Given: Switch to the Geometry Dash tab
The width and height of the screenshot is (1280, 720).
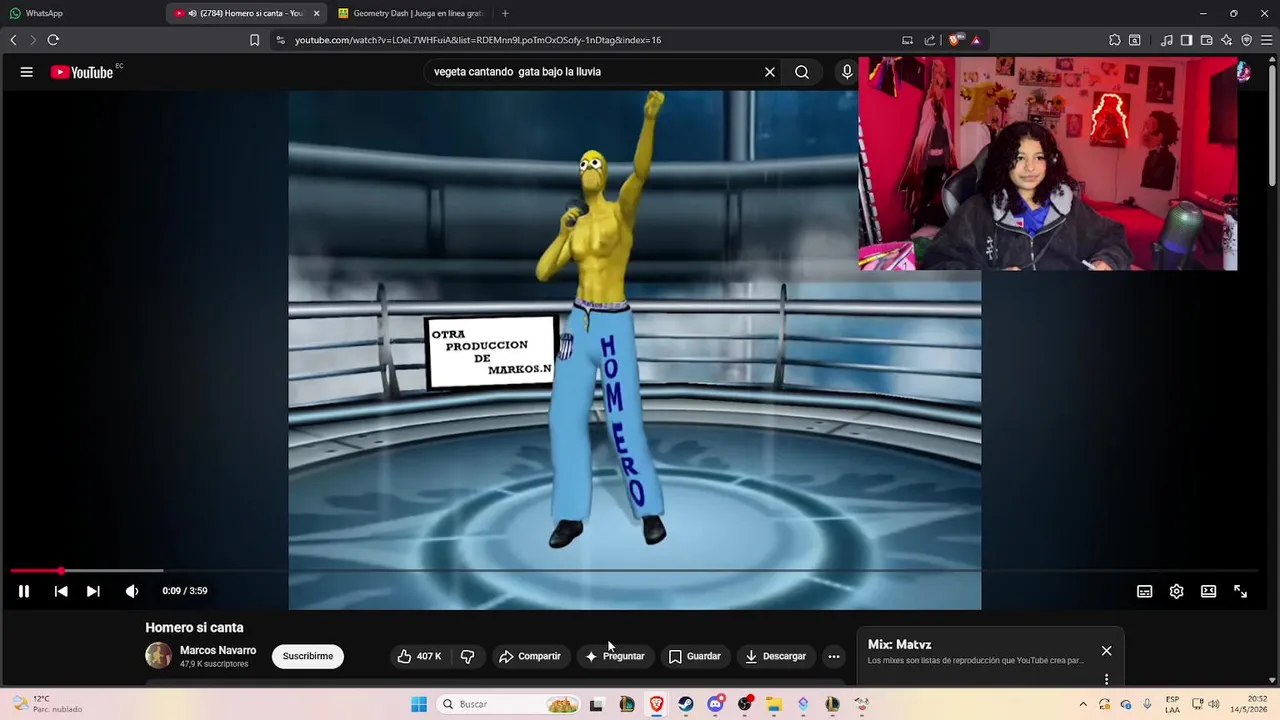Looking at the screenshot, I should click(x=410, y=13).
